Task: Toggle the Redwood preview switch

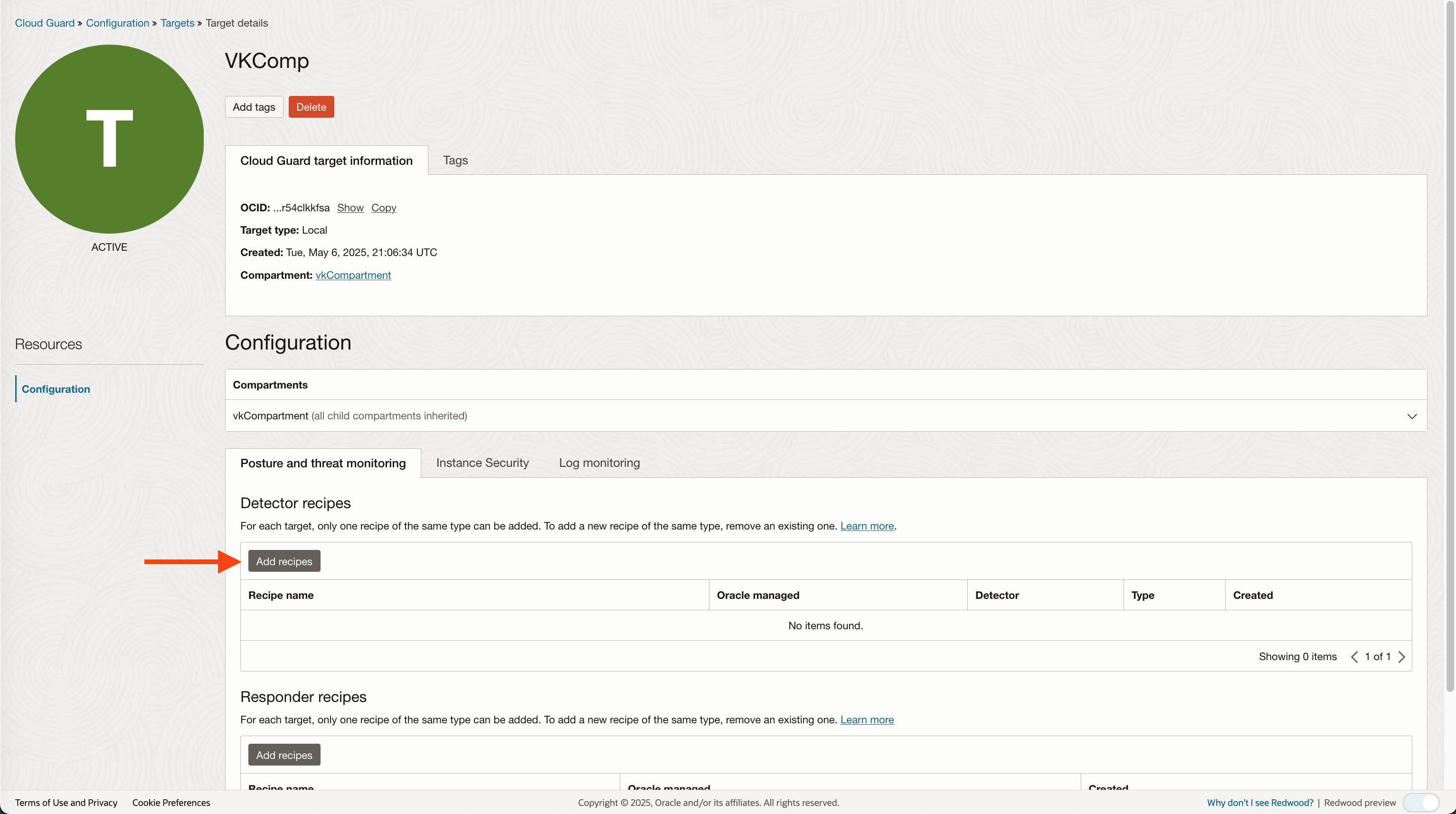Action: pyautogui.click(x=1421, y=802)
